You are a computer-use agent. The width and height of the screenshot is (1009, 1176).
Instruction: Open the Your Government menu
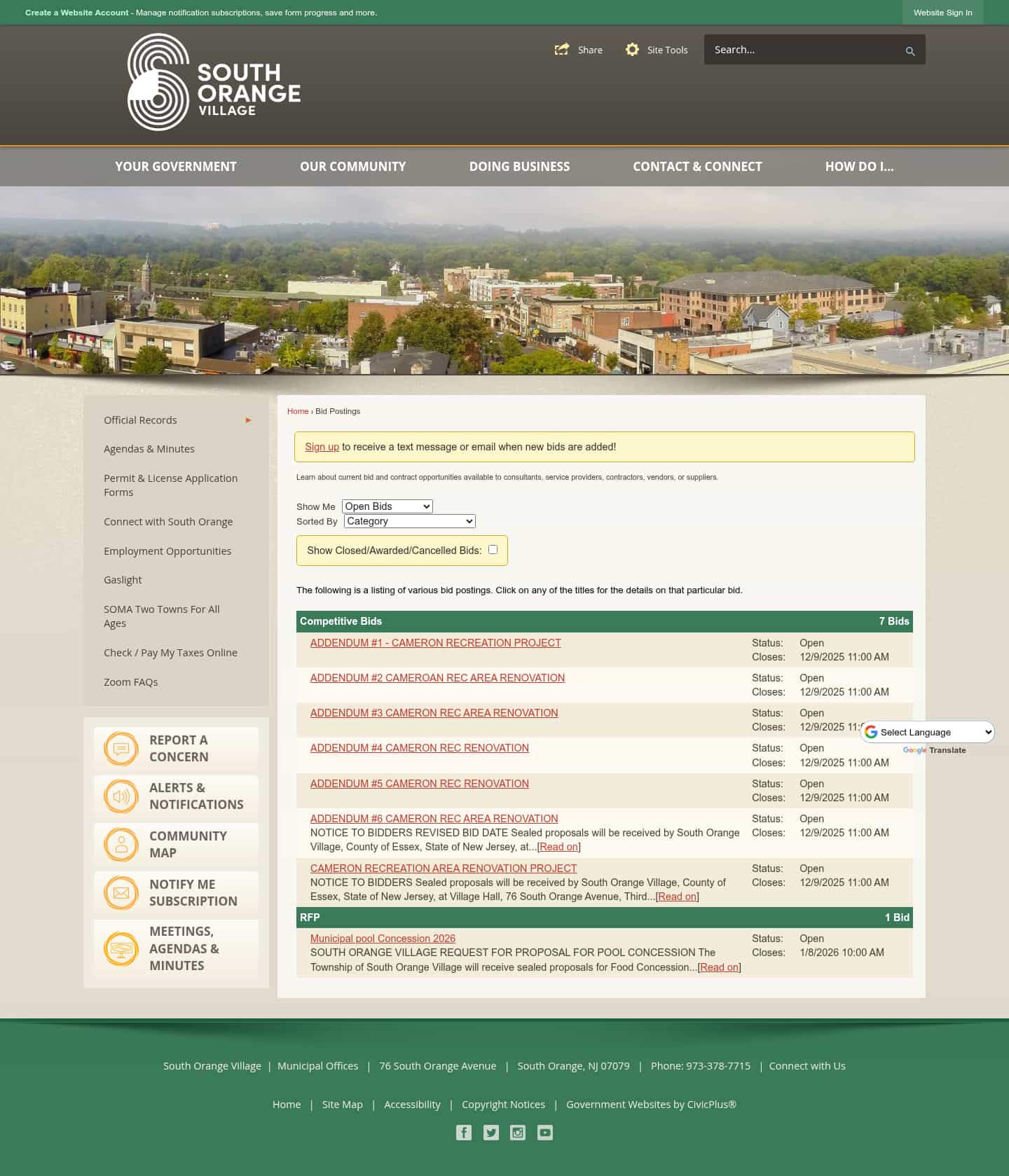point(176,167)
